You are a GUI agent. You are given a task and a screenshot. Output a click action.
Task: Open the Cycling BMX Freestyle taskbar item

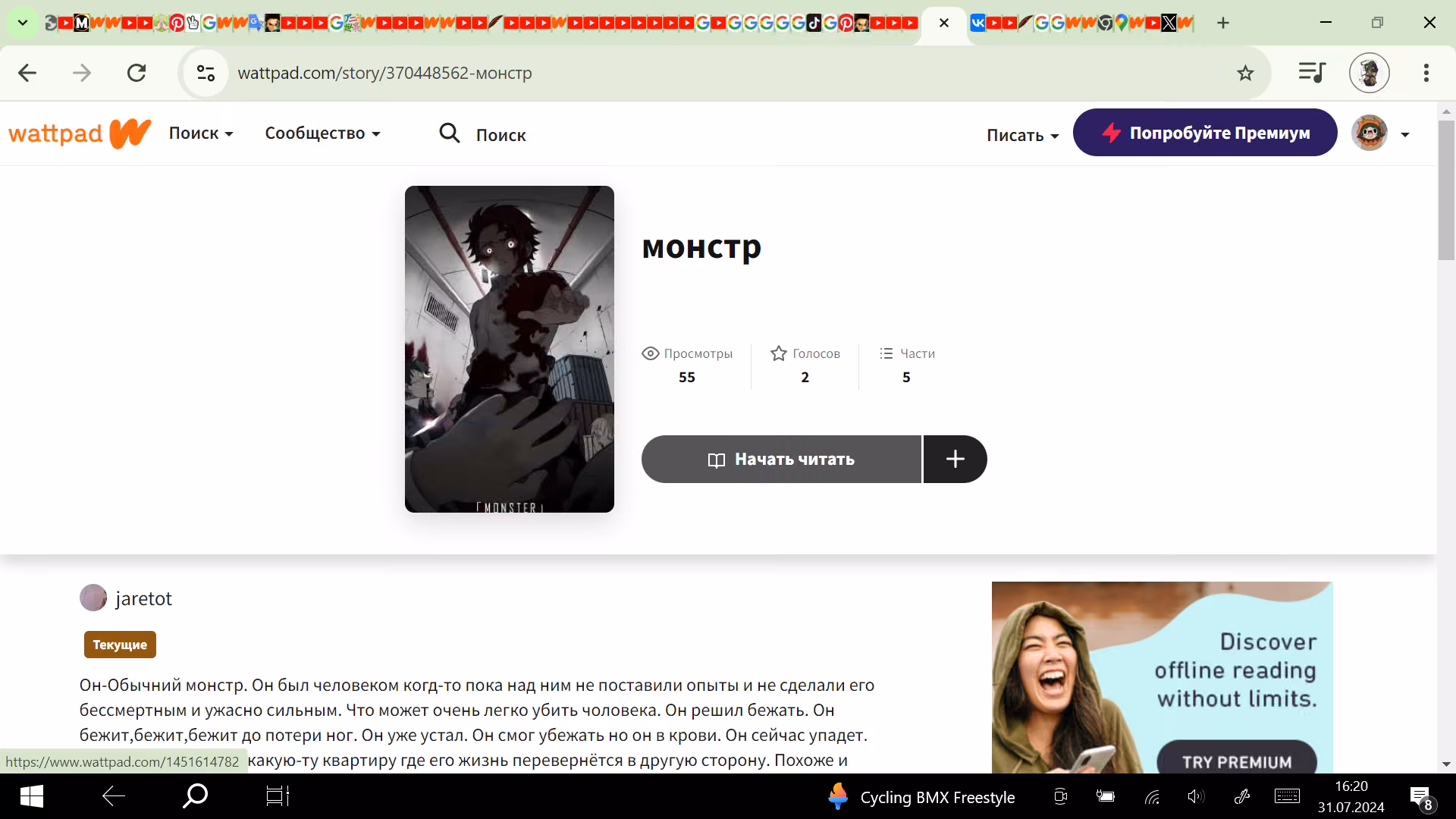(x=921, y=797)
